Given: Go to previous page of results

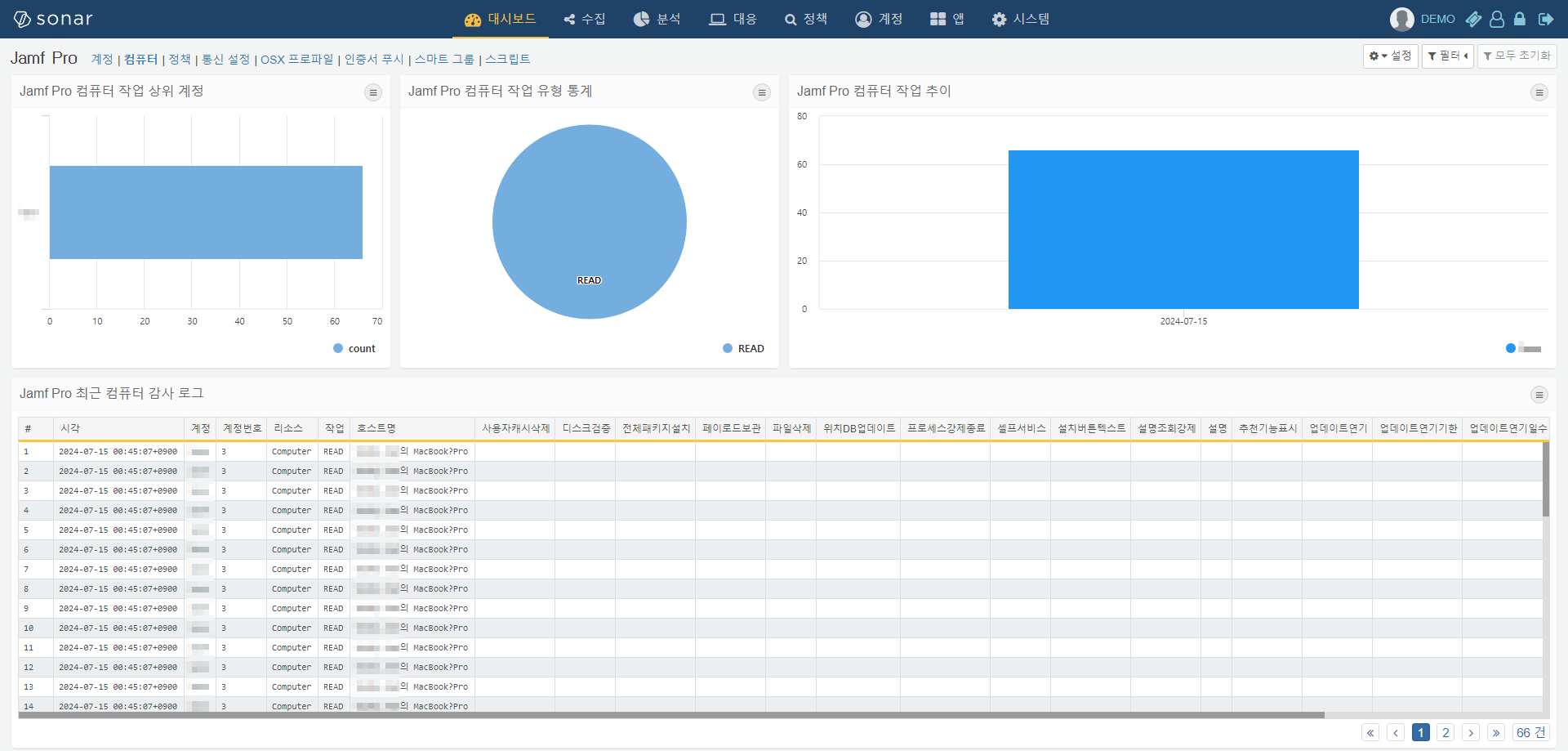Looking at the screenshot, I should click(1396, 732).
